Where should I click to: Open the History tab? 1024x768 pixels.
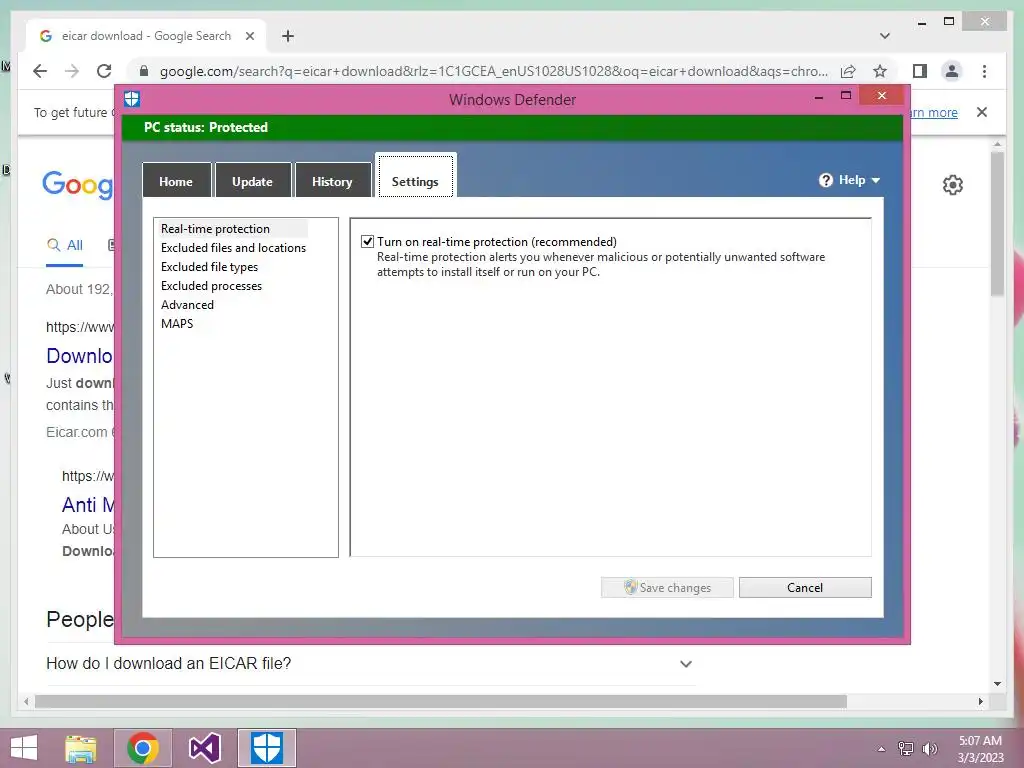tap(332, 181)
